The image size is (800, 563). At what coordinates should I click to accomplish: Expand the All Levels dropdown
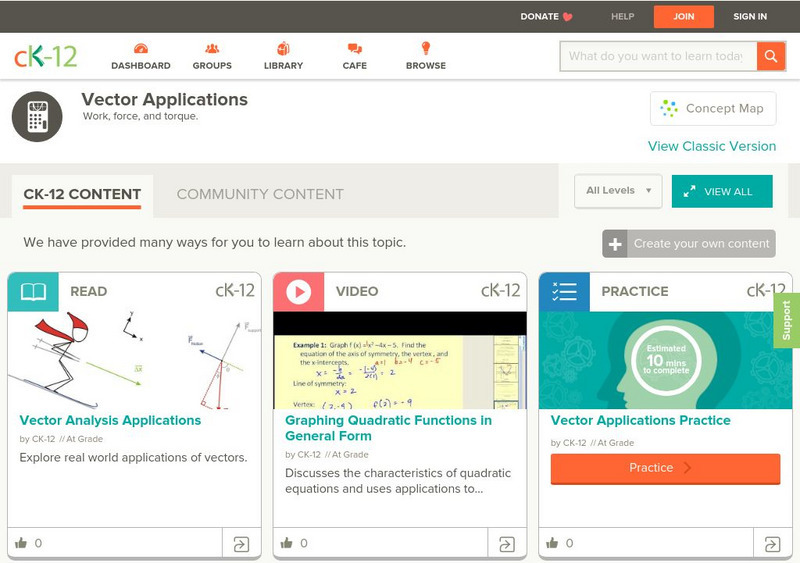(618, 191)
